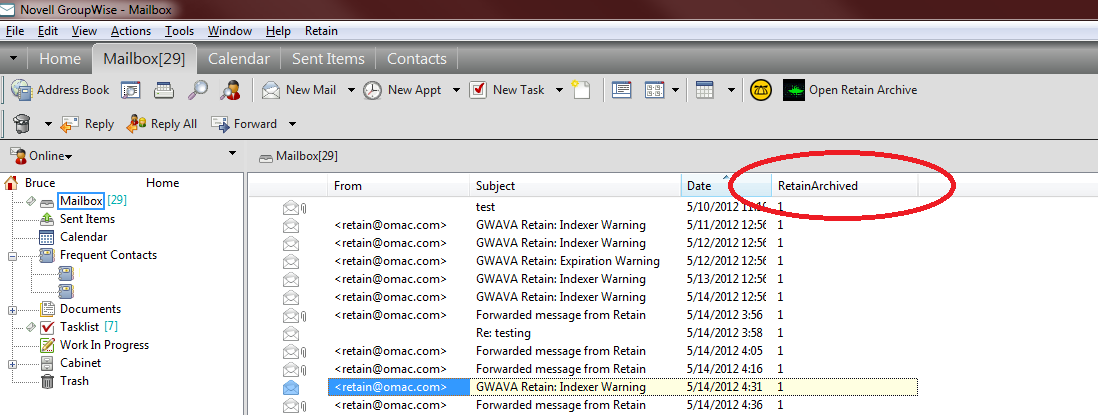Sort by From column header
Screen dimensions: 1098x415
tap(398, 186)
